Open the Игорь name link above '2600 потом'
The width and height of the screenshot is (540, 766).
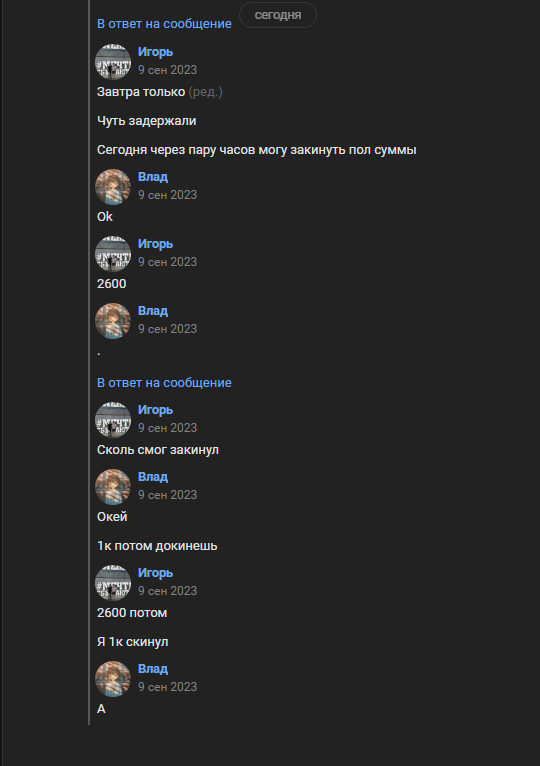[x=155, y=573]
